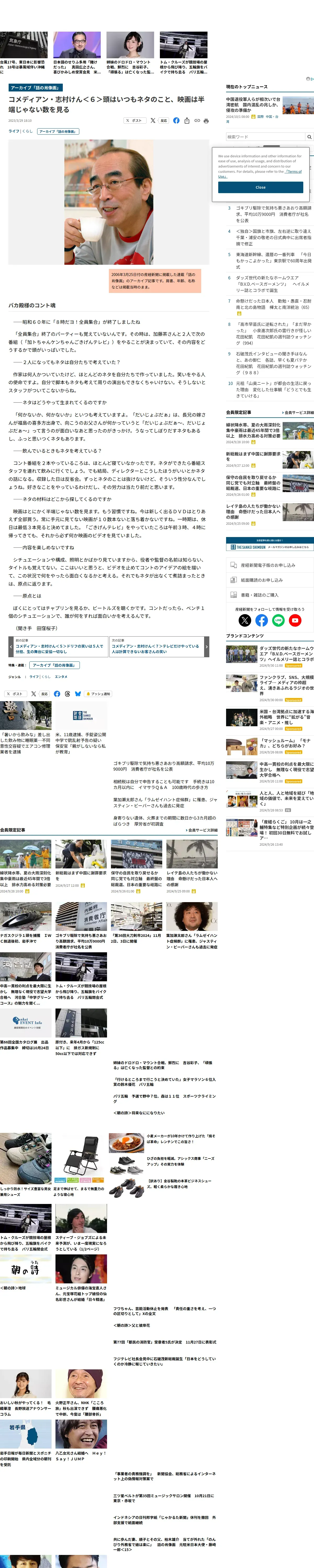This screenshot has height=1568, width=314.
Task: Close the cookie notice with the Close button
Action: coord(260,187)
